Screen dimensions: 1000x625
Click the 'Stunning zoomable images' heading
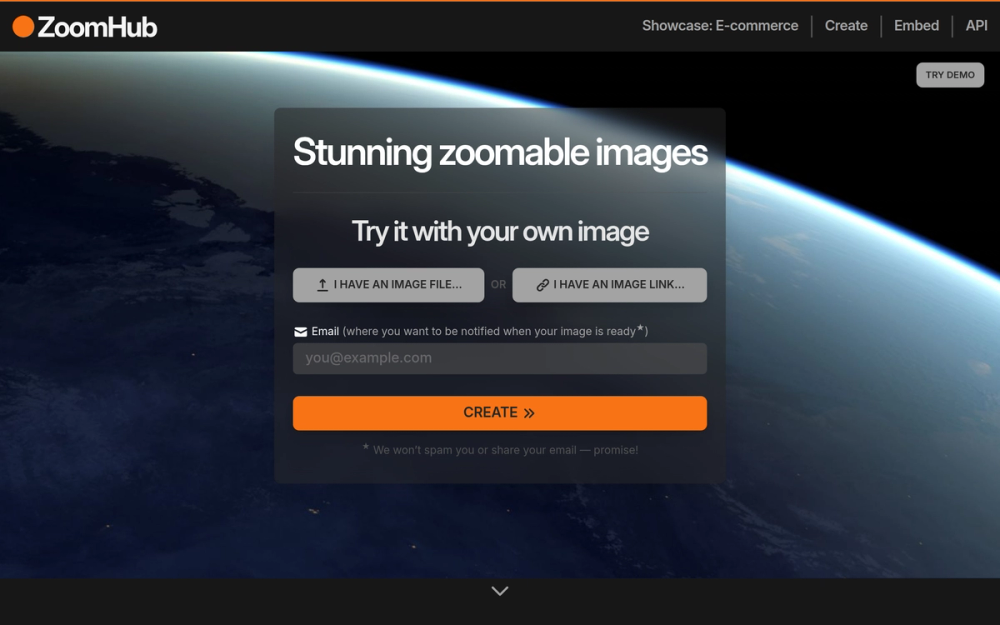pyautogui.click(x=500, y=152)
